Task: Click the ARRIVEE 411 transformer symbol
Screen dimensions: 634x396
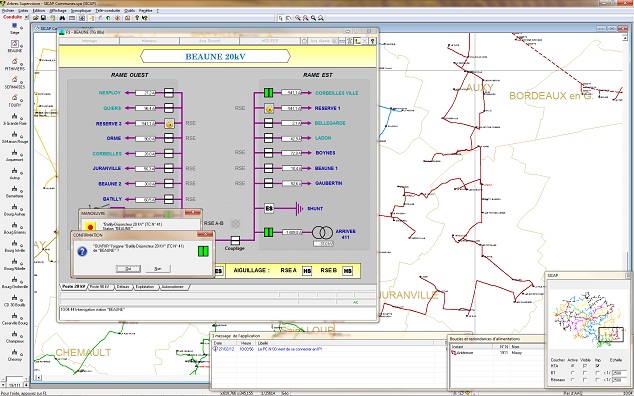Action: coord(323,233)
